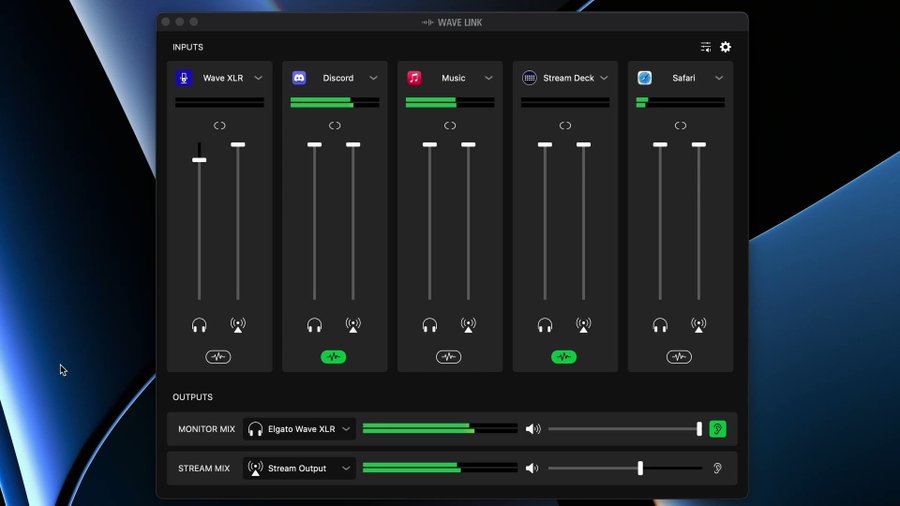Click the Music stream volume fader
Viewport: 900px width, 506px height.
[x=468, y=145]
